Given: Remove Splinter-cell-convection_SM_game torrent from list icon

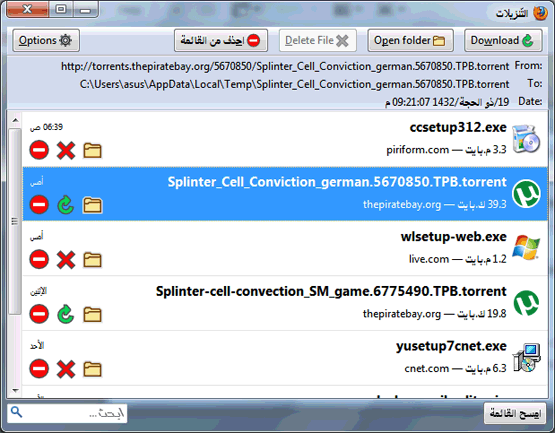Looking at the screenshot, I should tap(39, 314).
